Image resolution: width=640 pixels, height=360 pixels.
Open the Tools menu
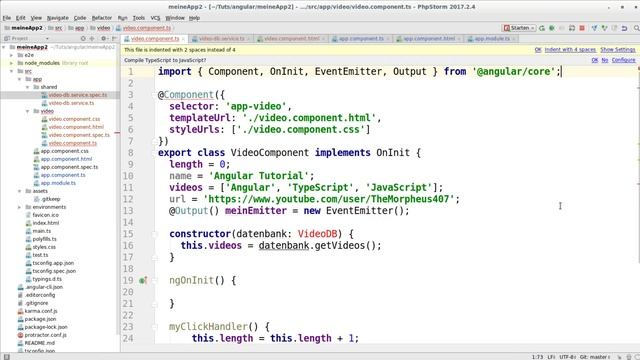point(139,18)
